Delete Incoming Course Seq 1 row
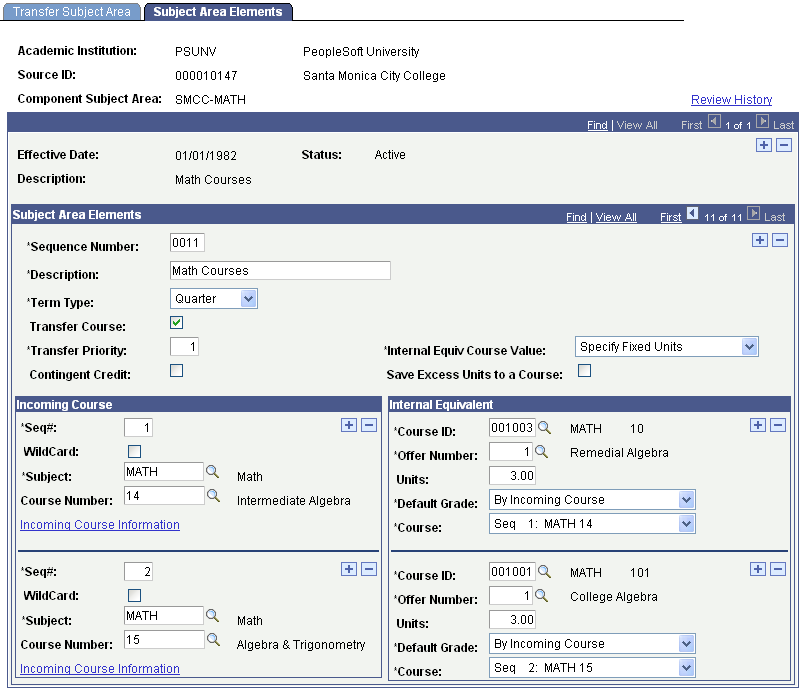The width and height of the screenshot is (803, 692). pyautogui.click(x=369, y=425)
